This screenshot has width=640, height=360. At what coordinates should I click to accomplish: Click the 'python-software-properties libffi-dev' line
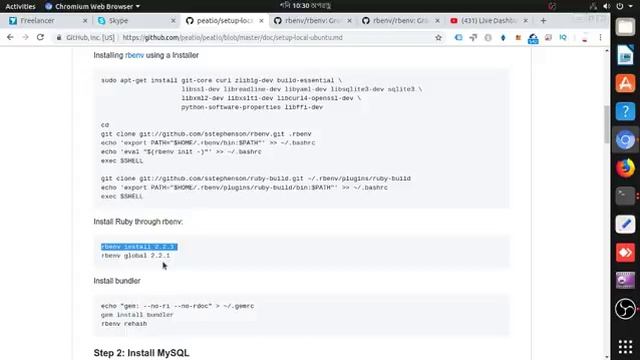252,107
